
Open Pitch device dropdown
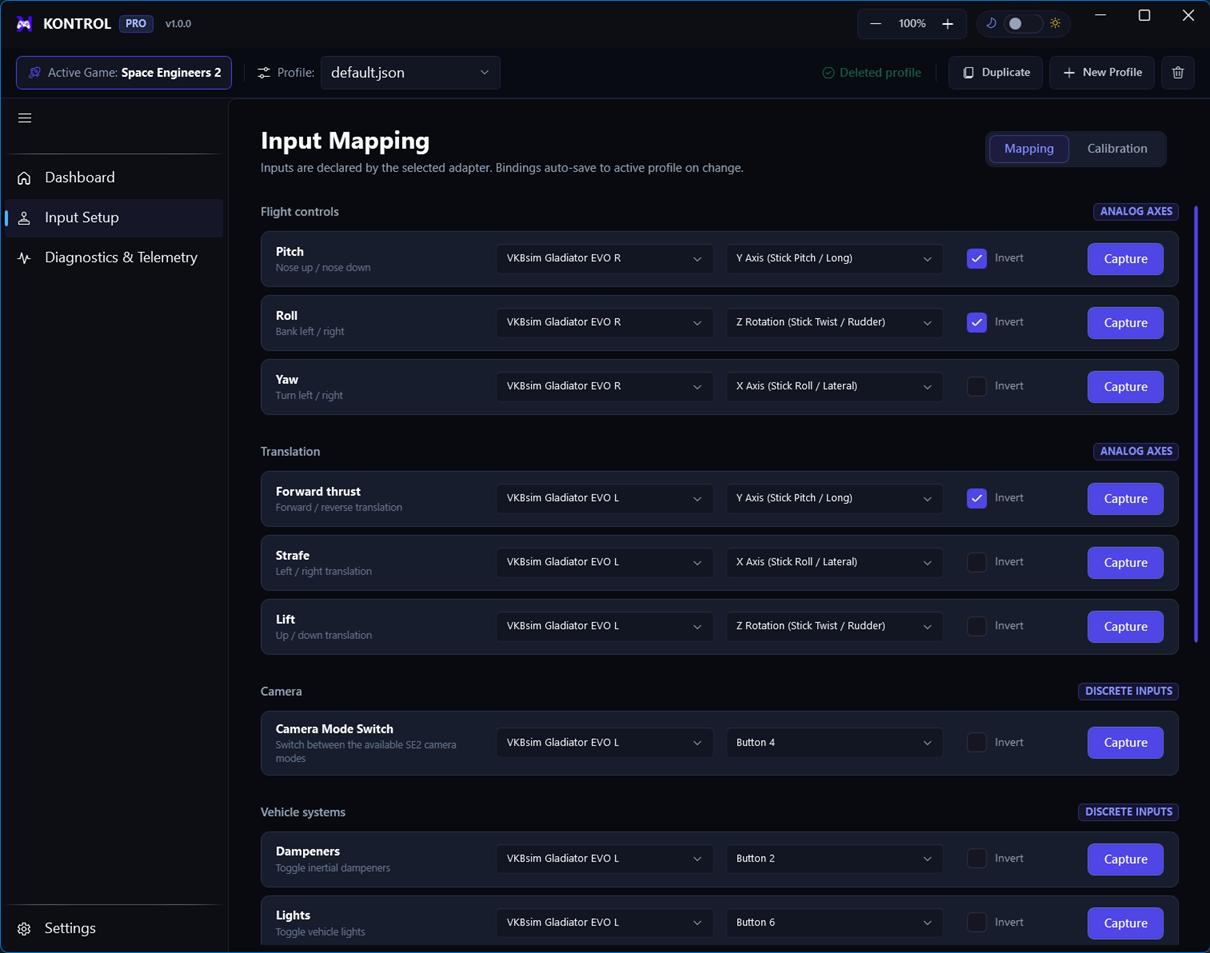[x=605, y=258]
